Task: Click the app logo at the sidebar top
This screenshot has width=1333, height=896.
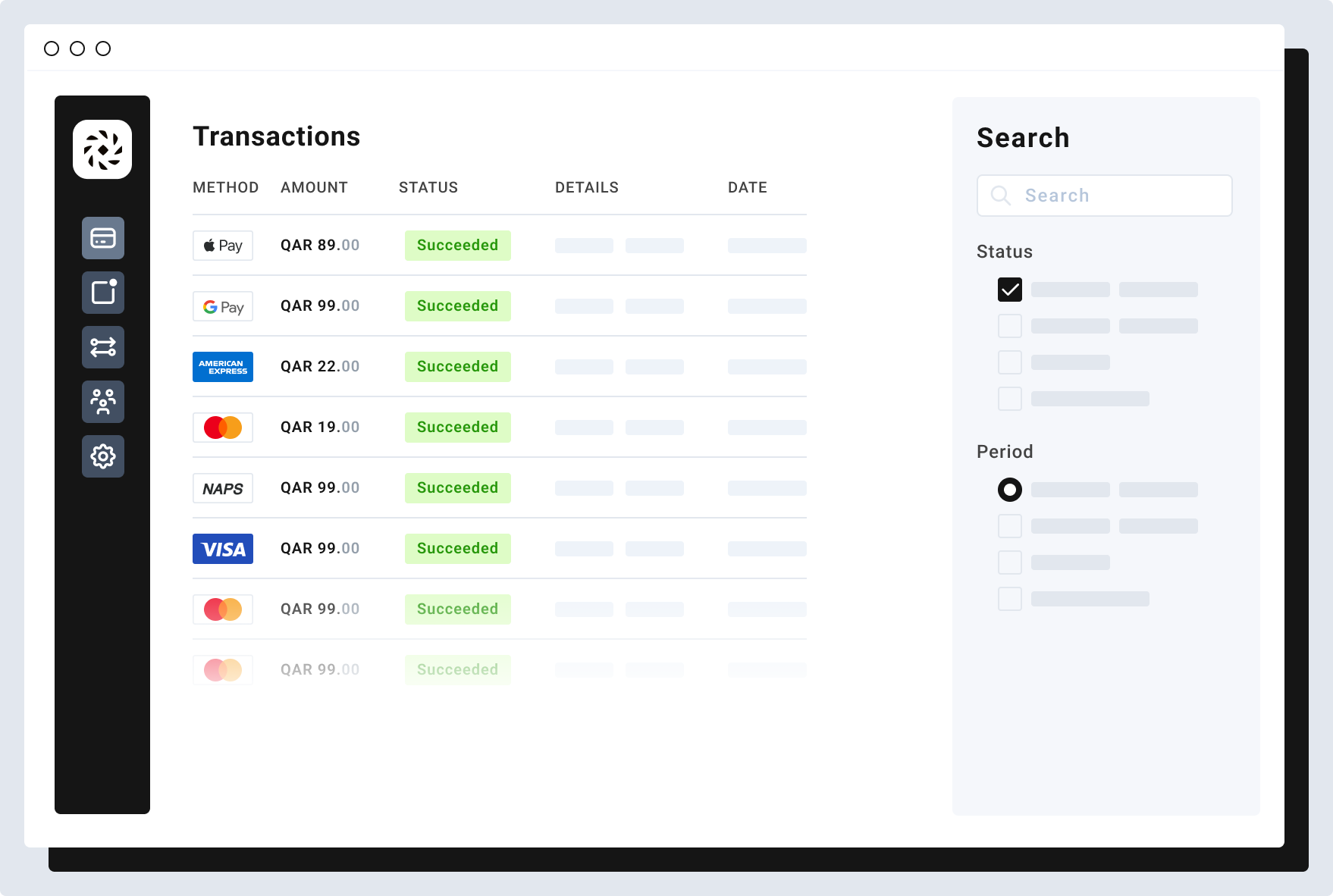Action: [102, 149]
